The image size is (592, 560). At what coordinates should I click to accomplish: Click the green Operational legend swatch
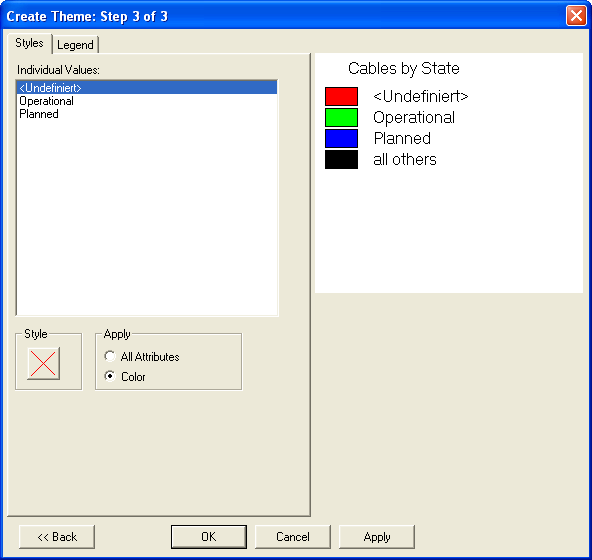point(341,117)
